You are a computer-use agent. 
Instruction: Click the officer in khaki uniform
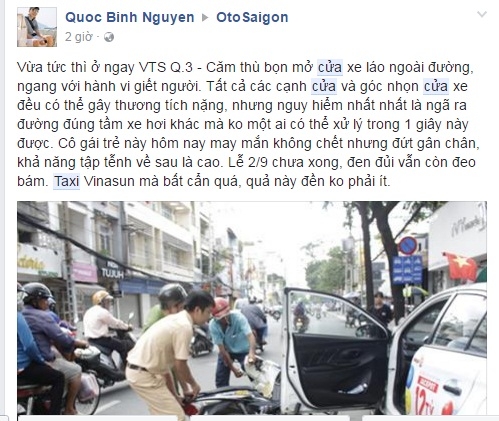point(164,355)
